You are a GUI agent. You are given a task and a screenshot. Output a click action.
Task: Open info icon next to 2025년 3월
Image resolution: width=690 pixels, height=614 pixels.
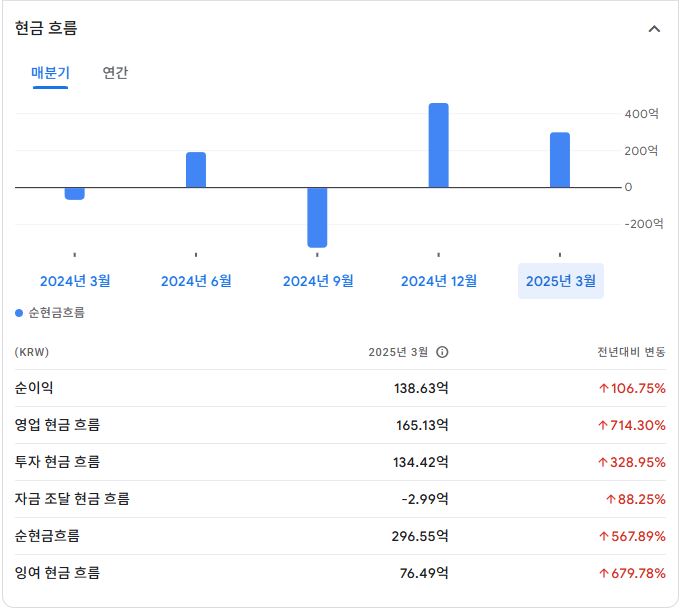(x=442, y=352)
